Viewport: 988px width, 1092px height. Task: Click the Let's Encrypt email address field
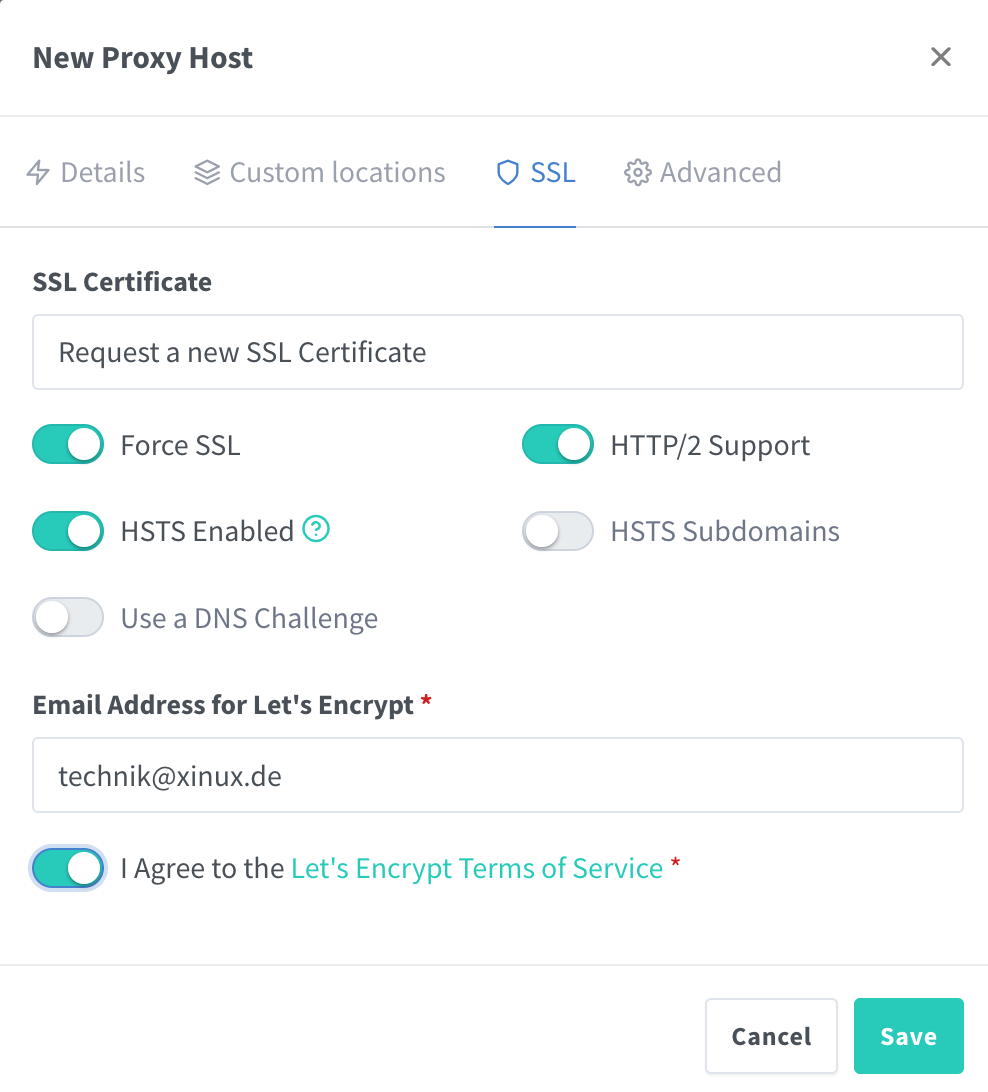pyautogui.click(x=497, y=775)
